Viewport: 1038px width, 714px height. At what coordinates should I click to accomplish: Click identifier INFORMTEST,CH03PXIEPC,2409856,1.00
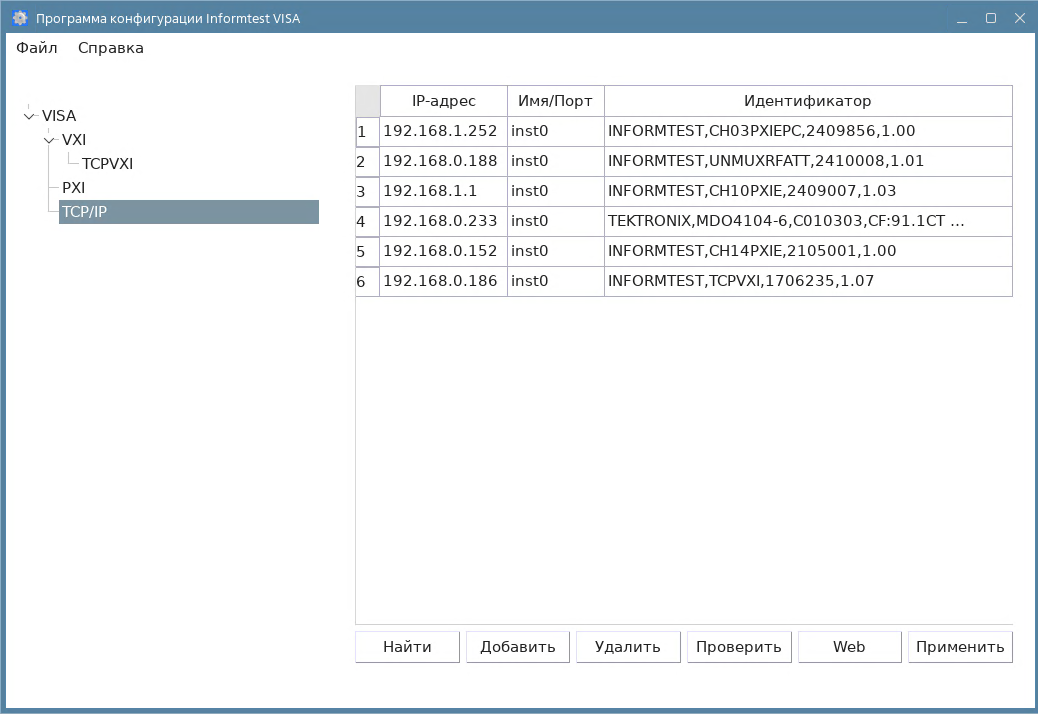[x=808, y=131]
